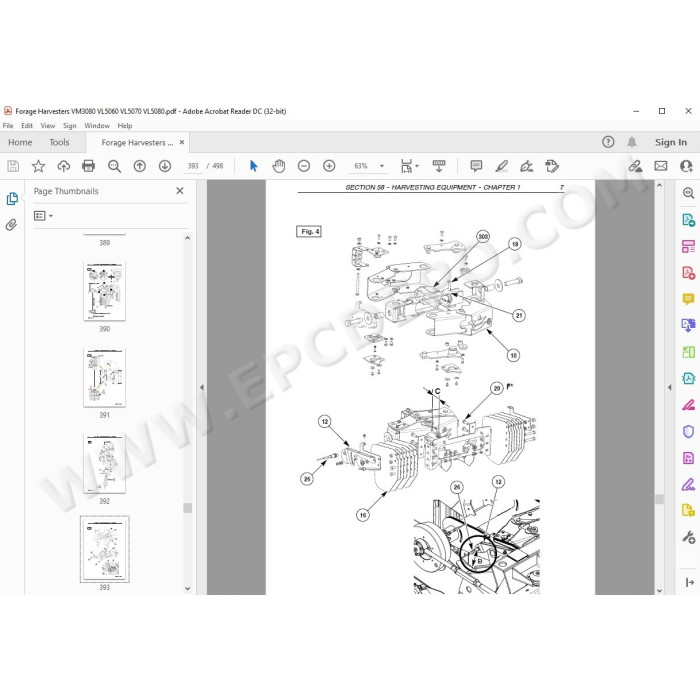This screenshot has height=700, width=700.
Task: Open the search tool in right pane
Action: point(688,193)
